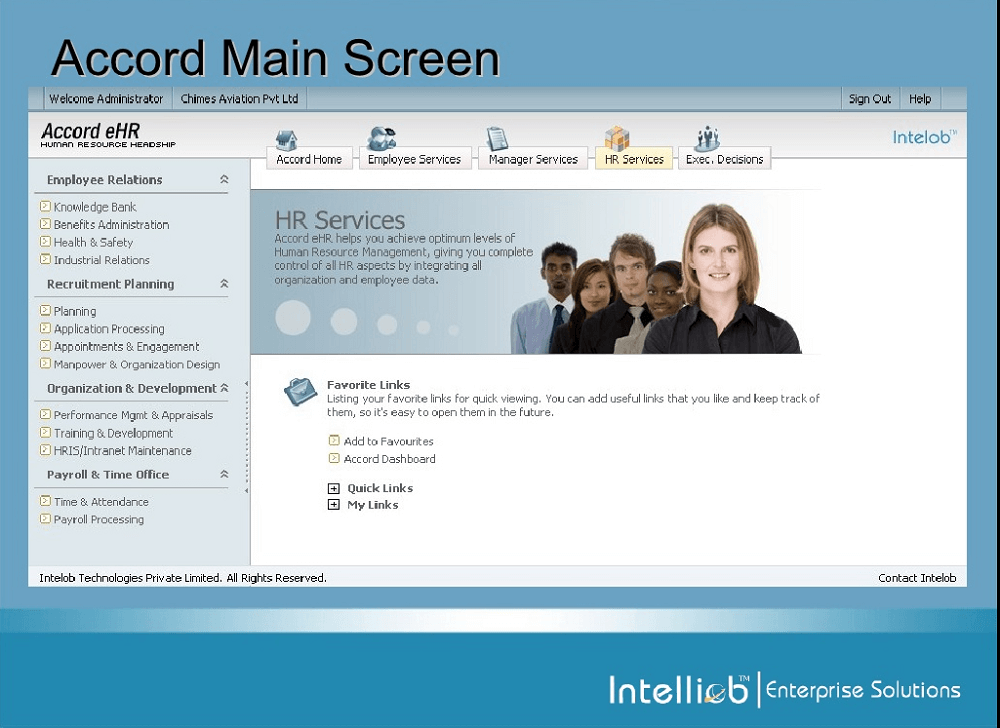The height and width of the screenshot is (728, 1000).
Task: Click the HR Services banner image
Action: [x=536, y=272]
